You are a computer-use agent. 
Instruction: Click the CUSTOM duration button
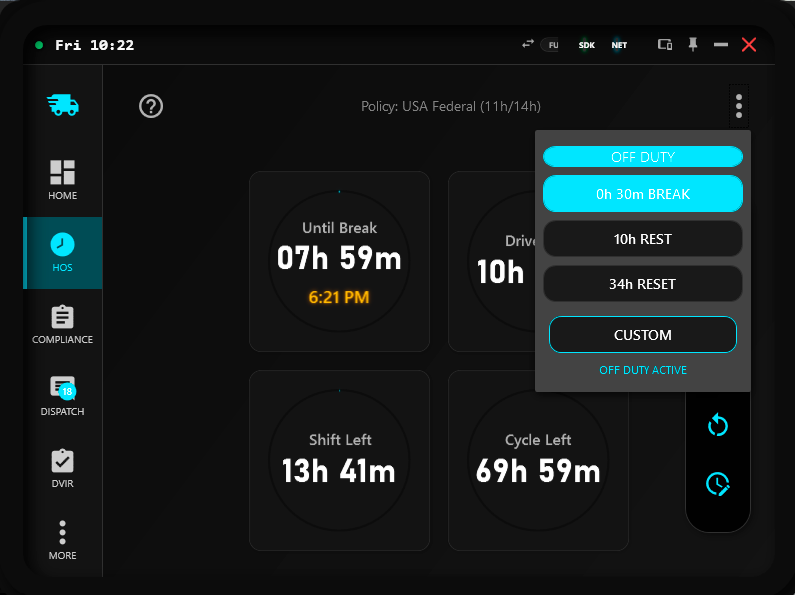[x=643, y=334]
